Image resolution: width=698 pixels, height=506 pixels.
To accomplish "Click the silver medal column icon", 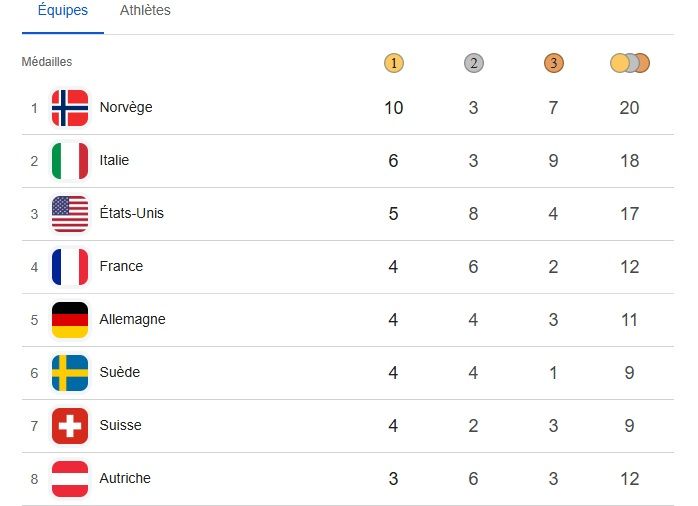I will point(474,63).
